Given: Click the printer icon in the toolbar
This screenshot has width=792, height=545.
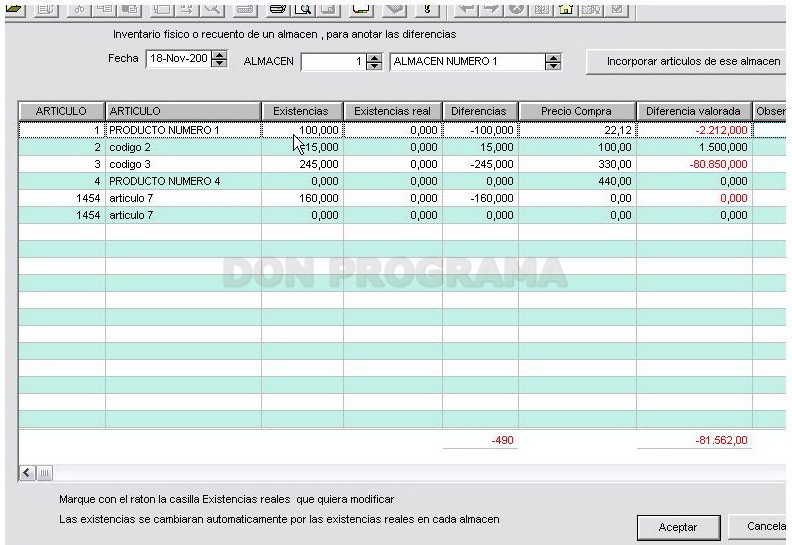Looking at the screenshot, I should coord(278,9).
